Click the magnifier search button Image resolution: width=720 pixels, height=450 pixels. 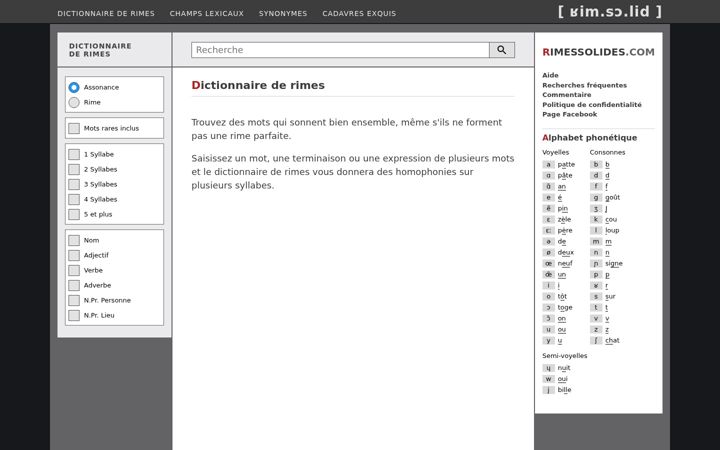502,50
